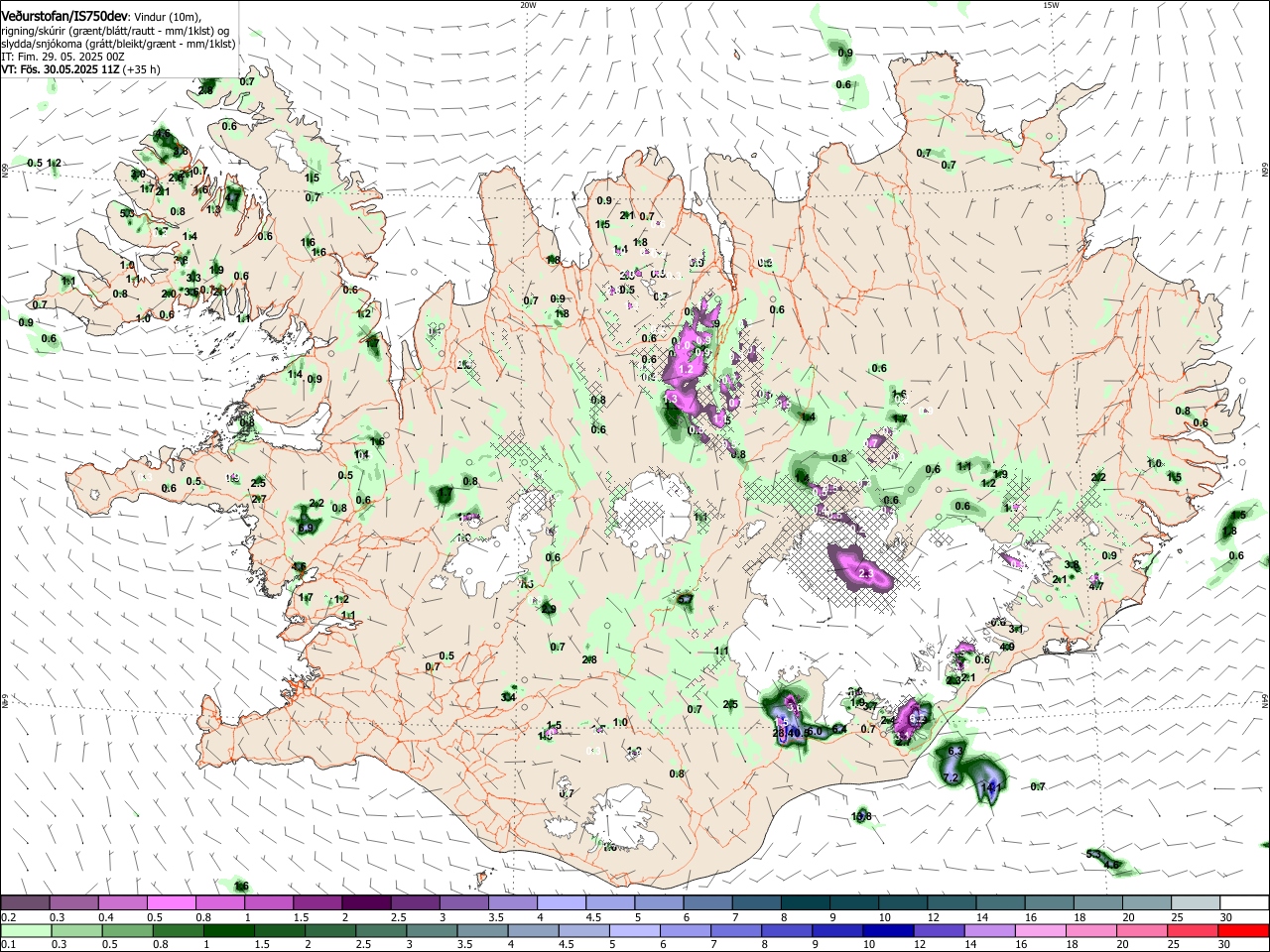Click the 15W longitude label
This screenshot has height=952, width=1270.
pos(1051,5)
